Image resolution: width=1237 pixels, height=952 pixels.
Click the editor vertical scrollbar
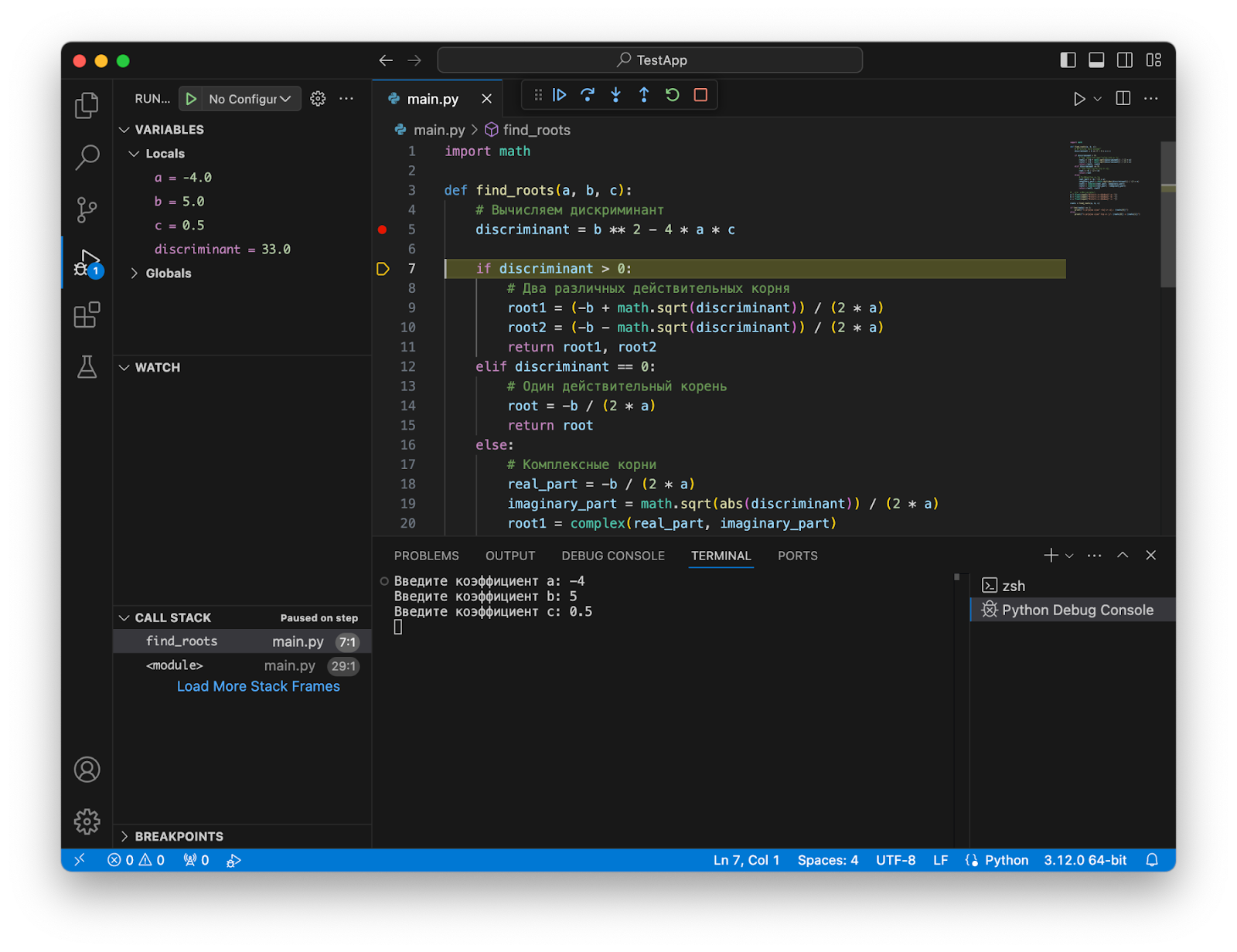[x=1168, y=214]
